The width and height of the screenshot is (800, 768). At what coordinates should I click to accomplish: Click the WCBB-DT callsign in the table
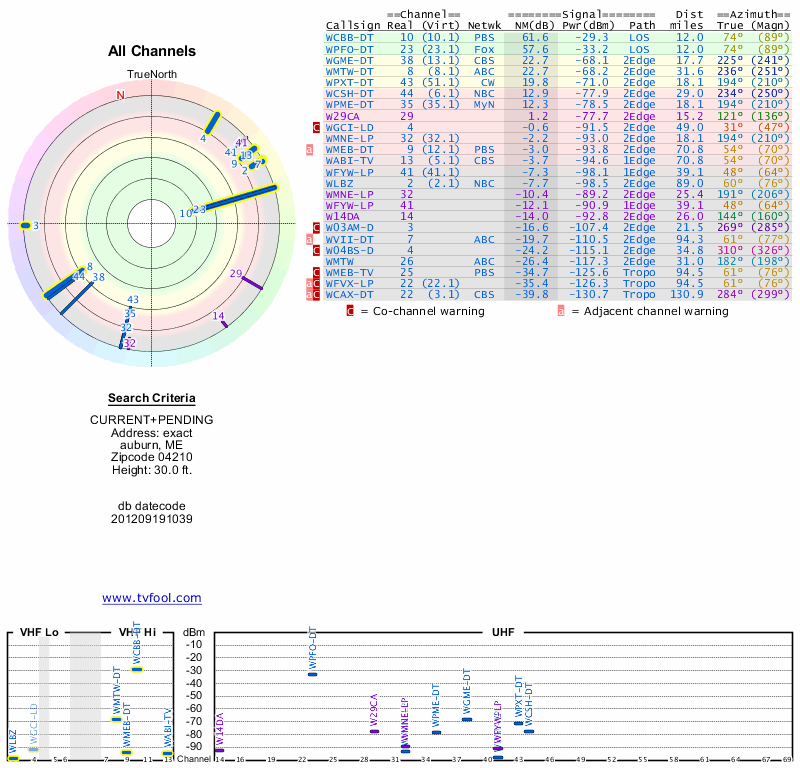349,37
